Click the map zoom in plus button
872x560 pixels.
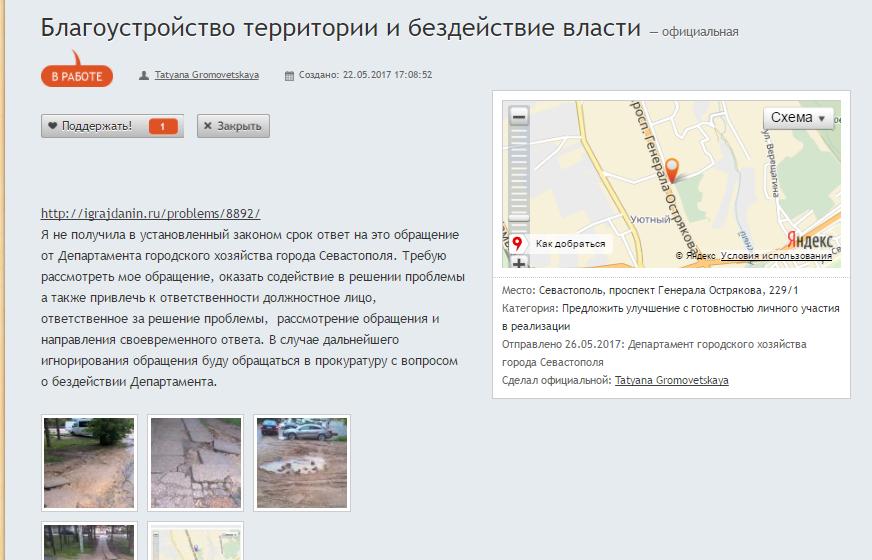pos(519,263)
